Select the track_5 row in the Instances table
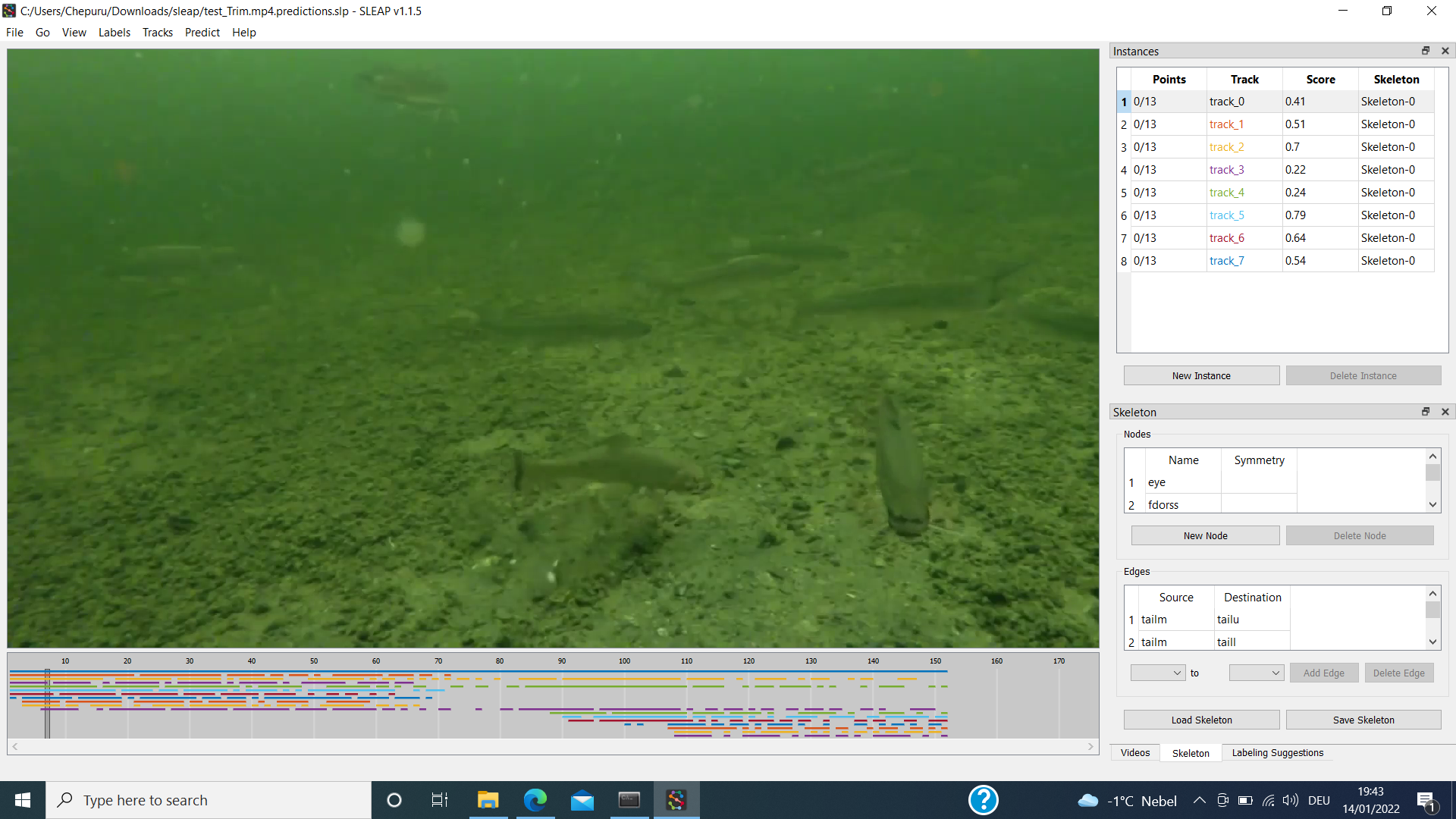1456x819 pixels. pos(1244,215)
